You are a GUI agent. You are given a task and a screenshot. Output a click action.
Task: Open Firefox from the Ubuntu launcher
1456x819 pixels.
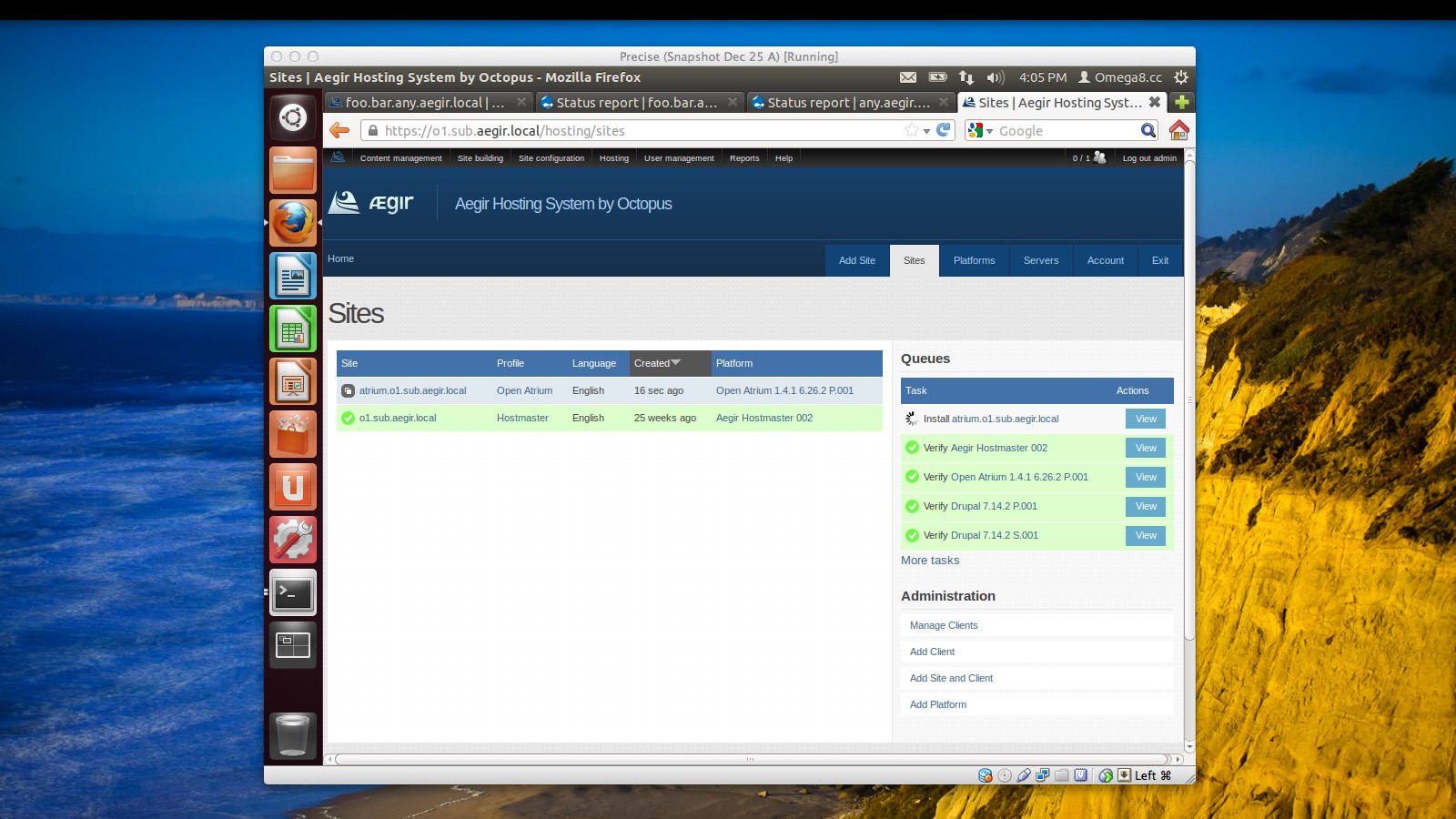pos(292,223)
